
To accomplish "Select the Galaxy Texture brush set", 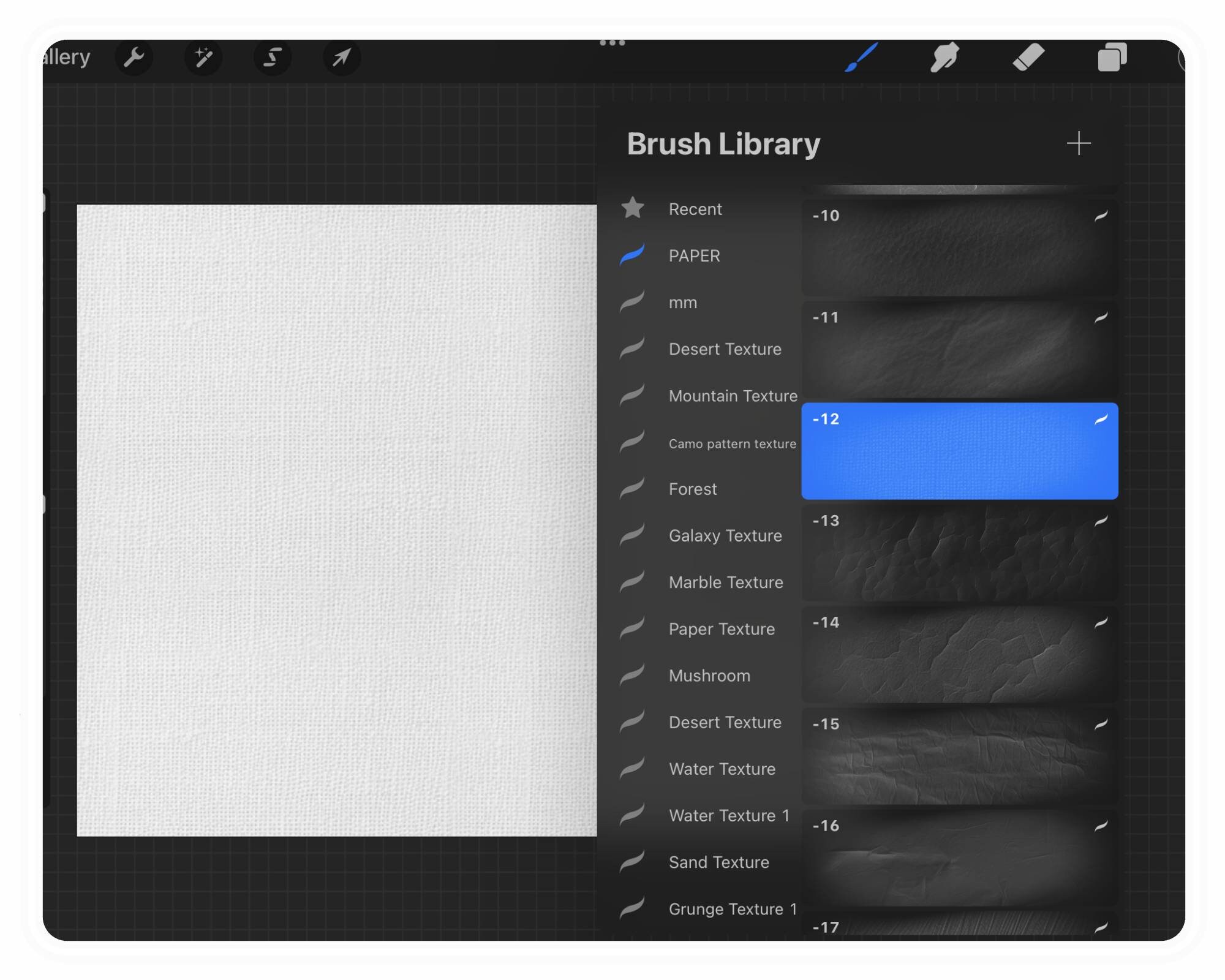I will (x=725, y=535).
